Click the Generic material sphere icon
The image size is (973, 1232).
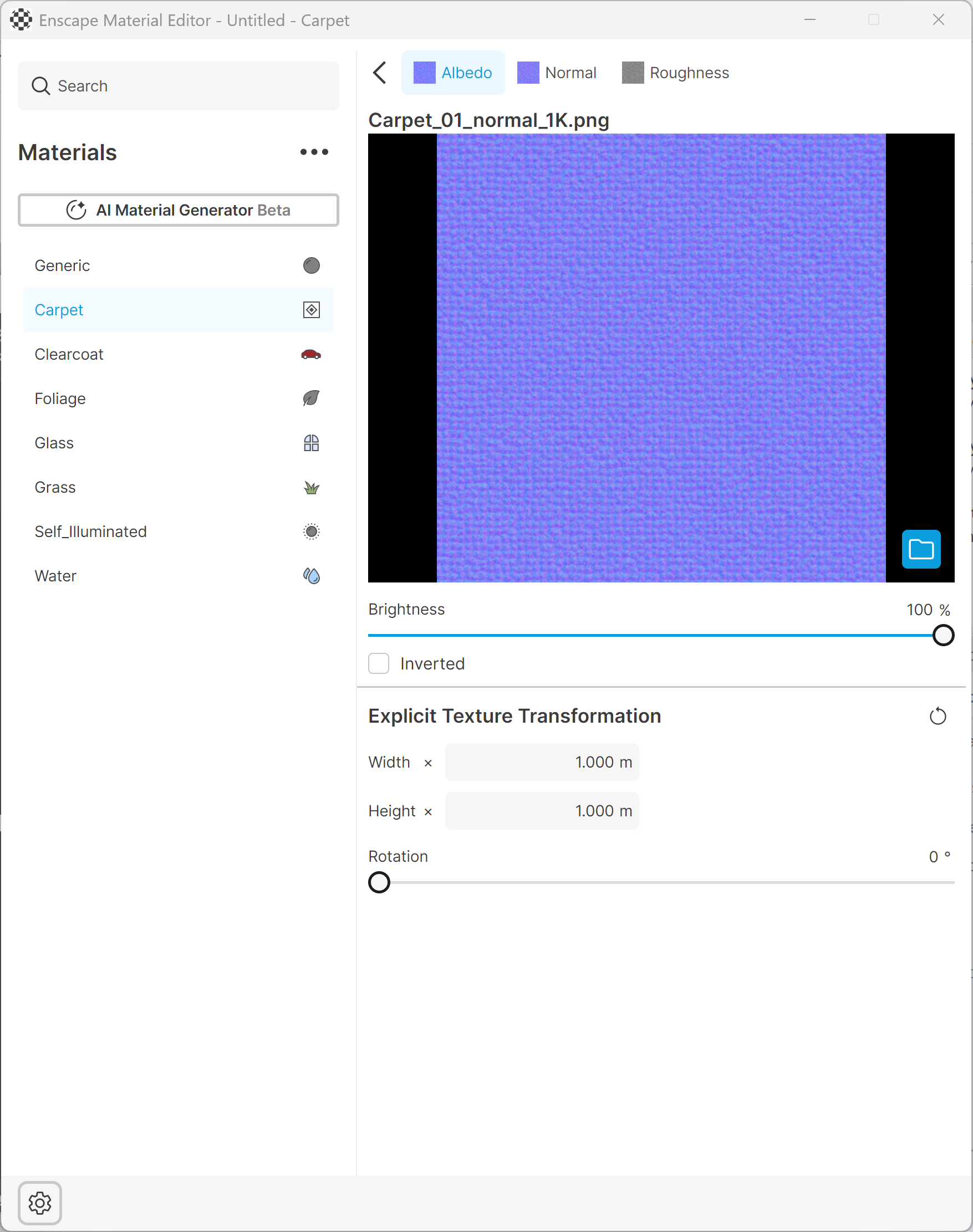coord(312,265)
